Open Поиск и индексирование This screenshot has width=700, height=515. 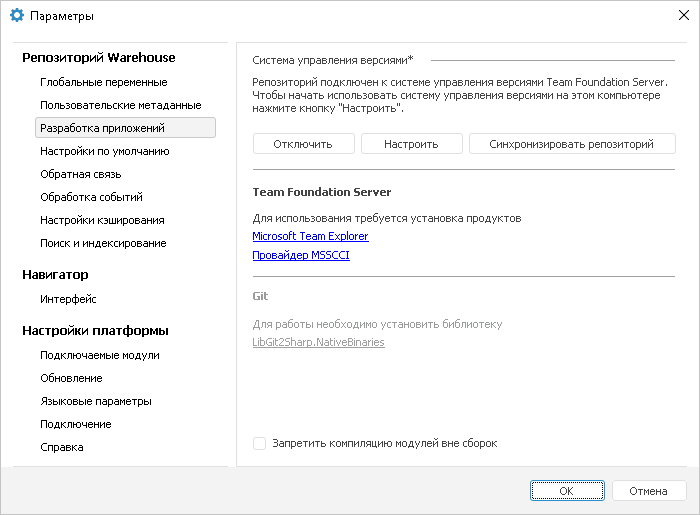[x=103, y=243]
